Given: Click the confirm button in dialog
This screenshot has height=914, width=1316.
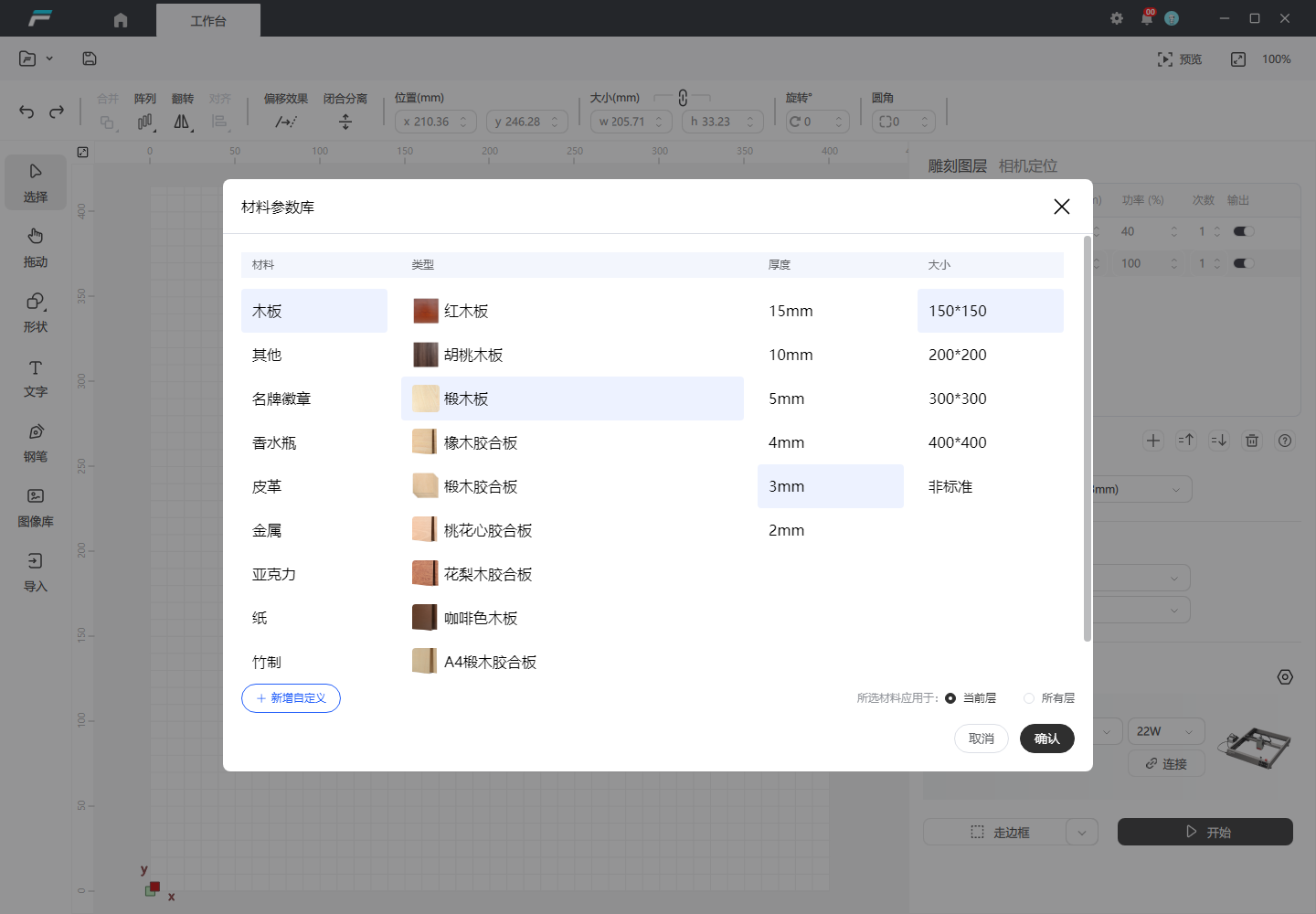Looking at the screenshot, I should coord(1046,739).
